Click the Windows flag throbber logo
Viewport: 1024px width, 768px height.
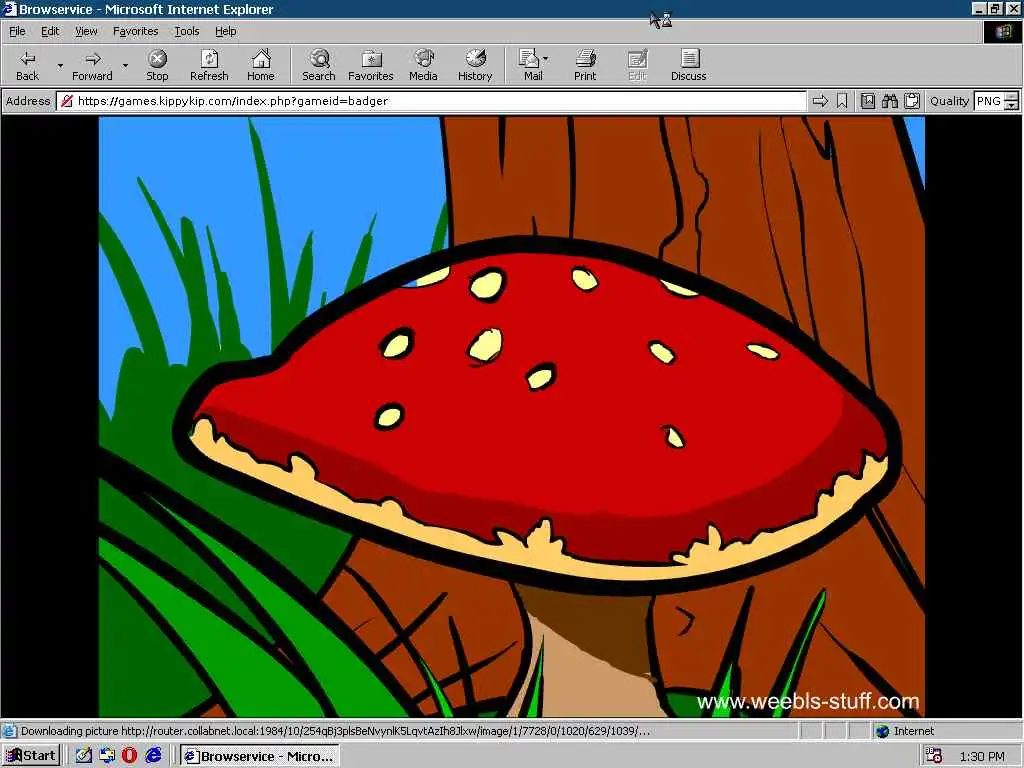pos(1002,31)
